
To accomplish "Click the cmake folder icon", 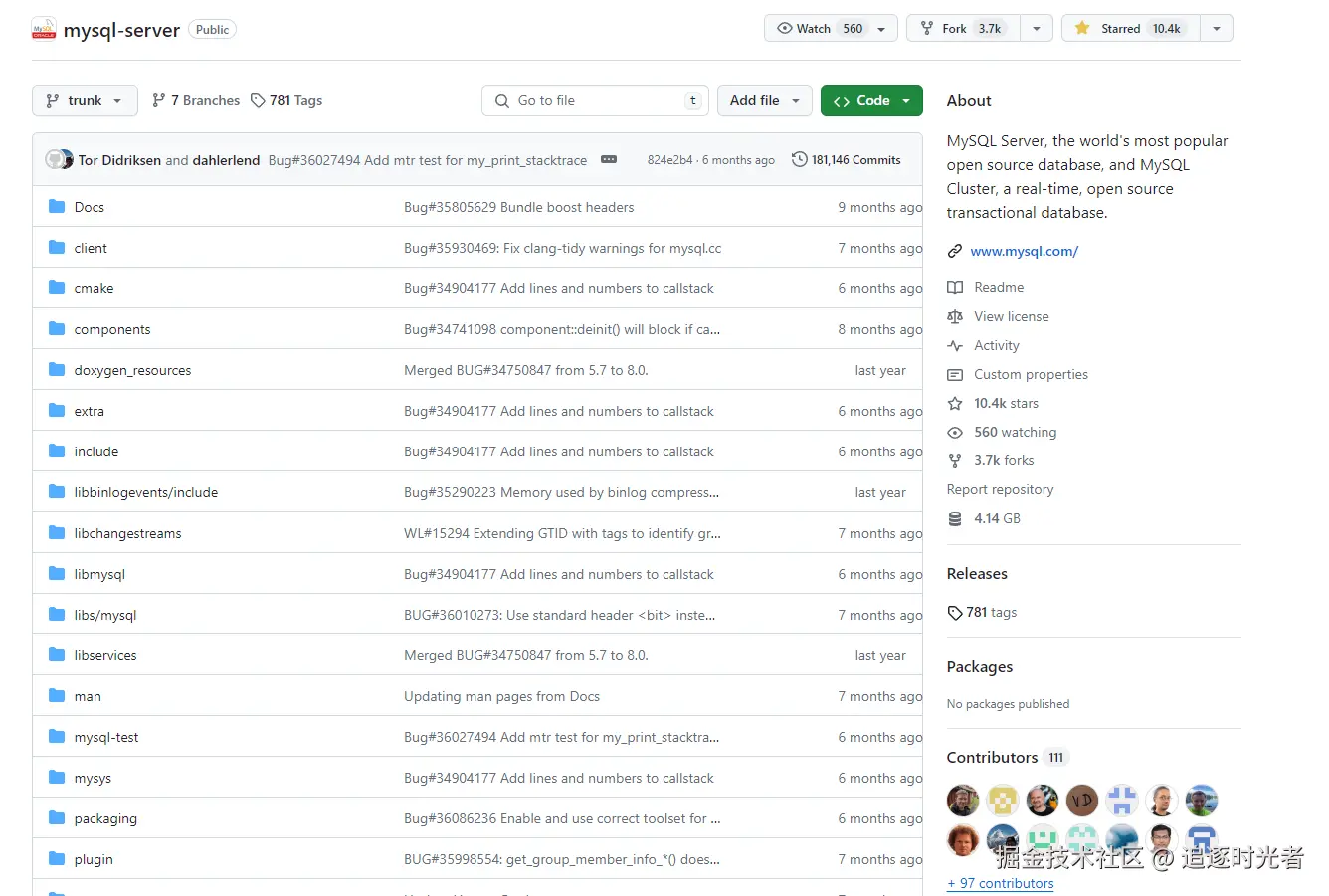I will [x=57, y=287].
